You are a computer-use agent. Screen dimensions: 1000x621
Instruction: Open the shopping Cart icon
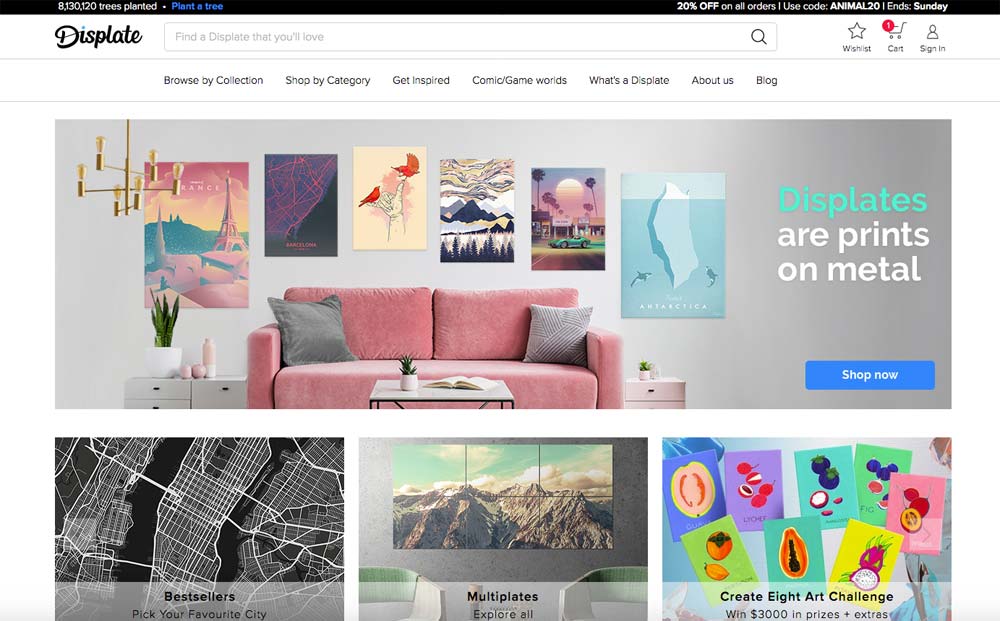(895, 31)
